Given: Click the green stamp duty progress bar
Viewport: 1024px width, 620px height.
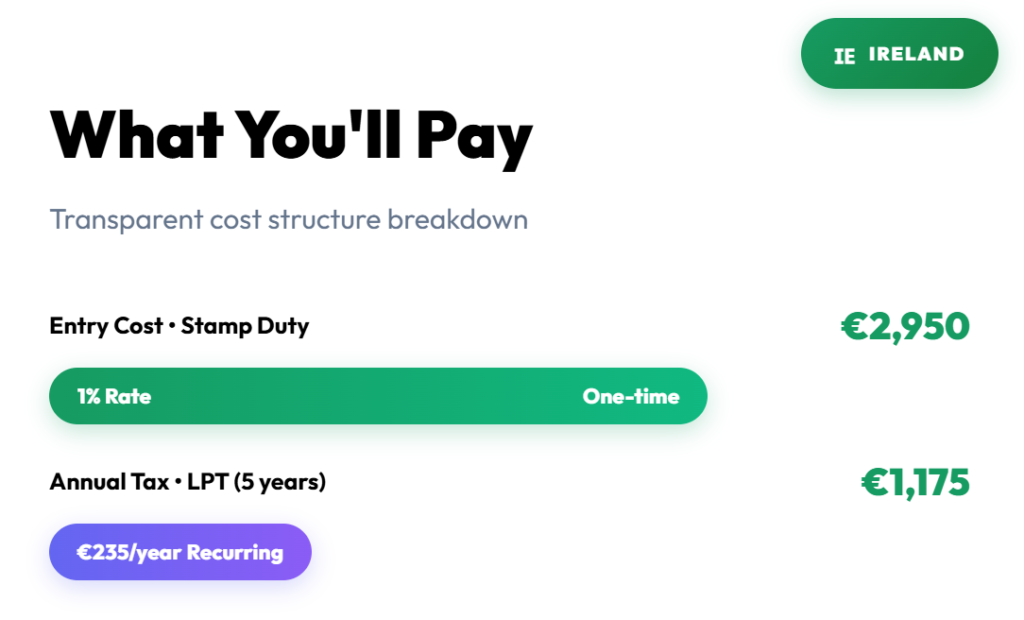Looking at the screenshot, I should (378, 396).
